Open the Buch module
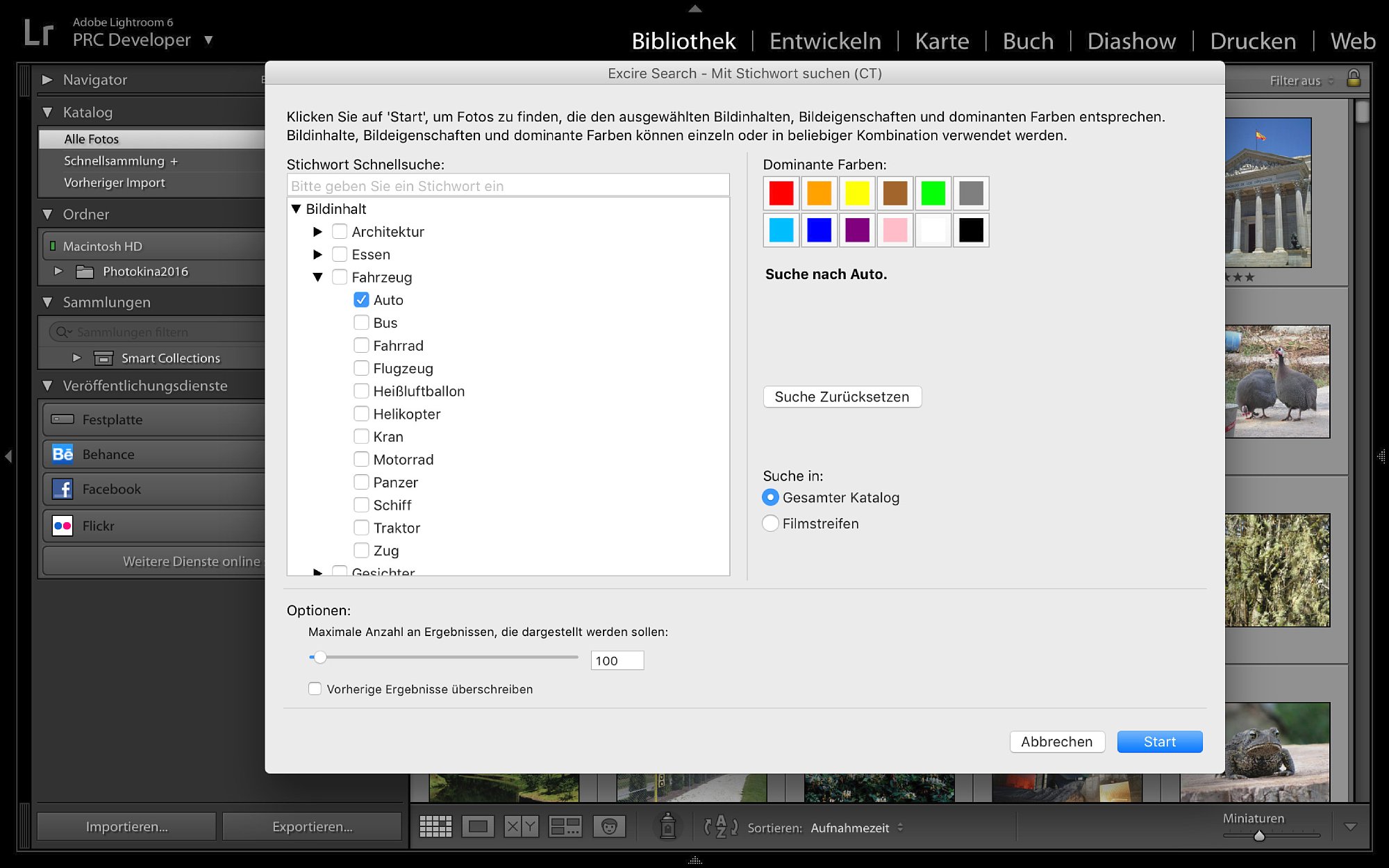 tap(1028, 41)
